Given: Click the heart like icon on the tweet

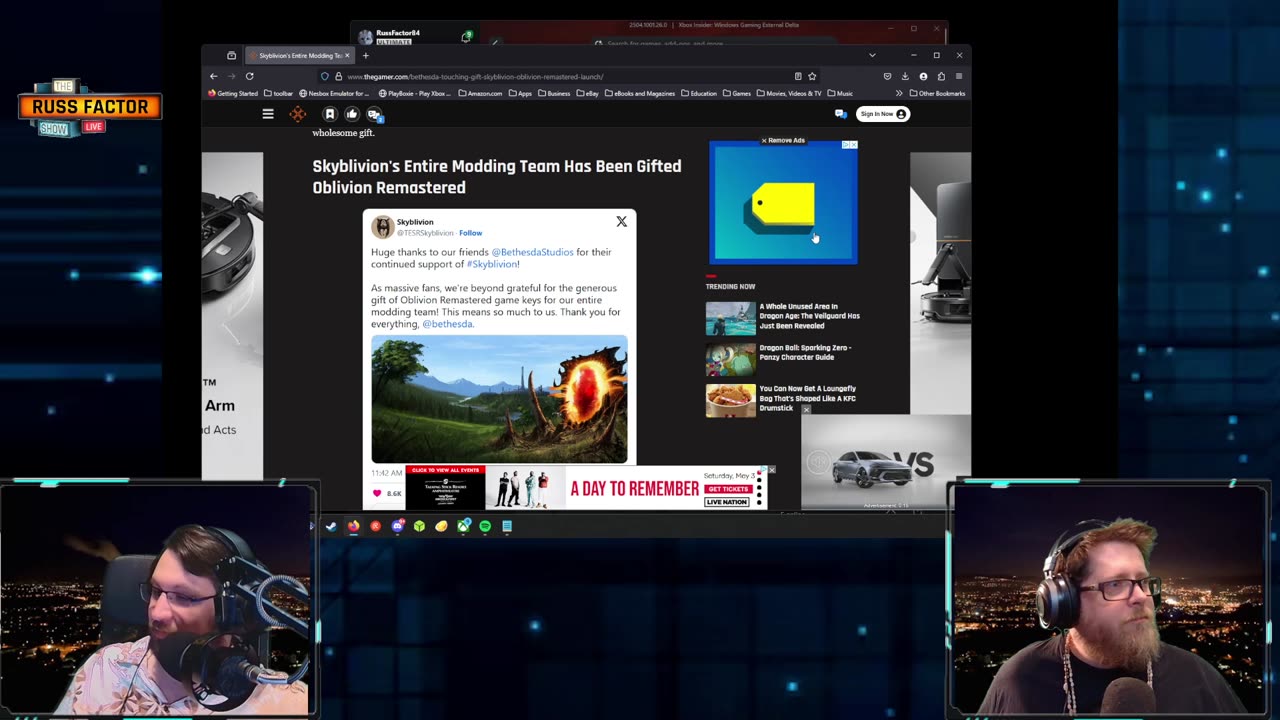Looking at the screenshot, I should (x=377, y=493).
